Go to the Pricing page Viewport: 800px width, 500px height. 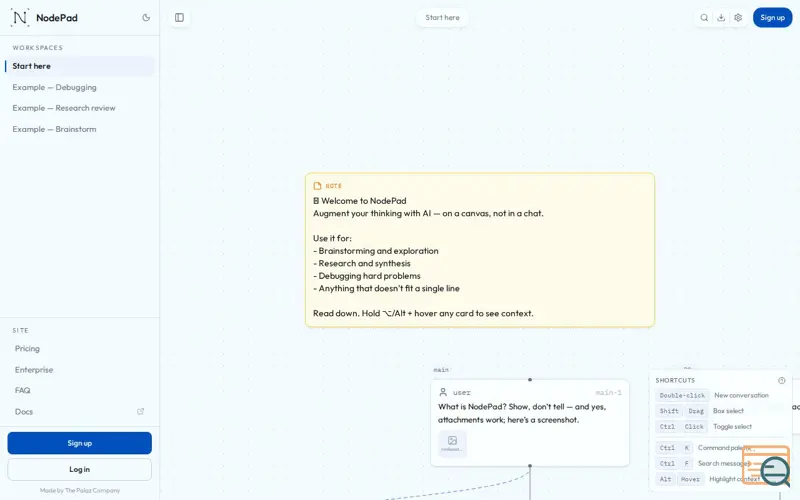pyautogui.click(x=27, y=348)
